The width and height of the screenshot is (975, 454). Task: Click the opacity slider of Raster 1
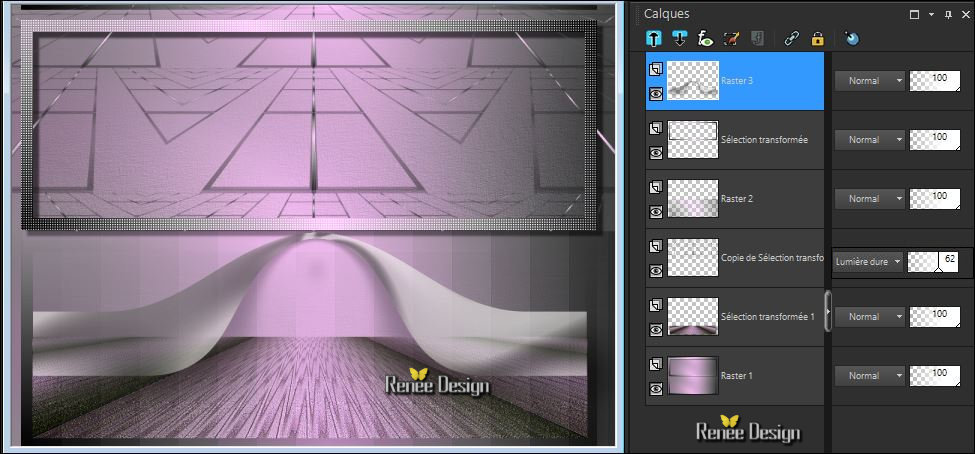coord(935,376)
